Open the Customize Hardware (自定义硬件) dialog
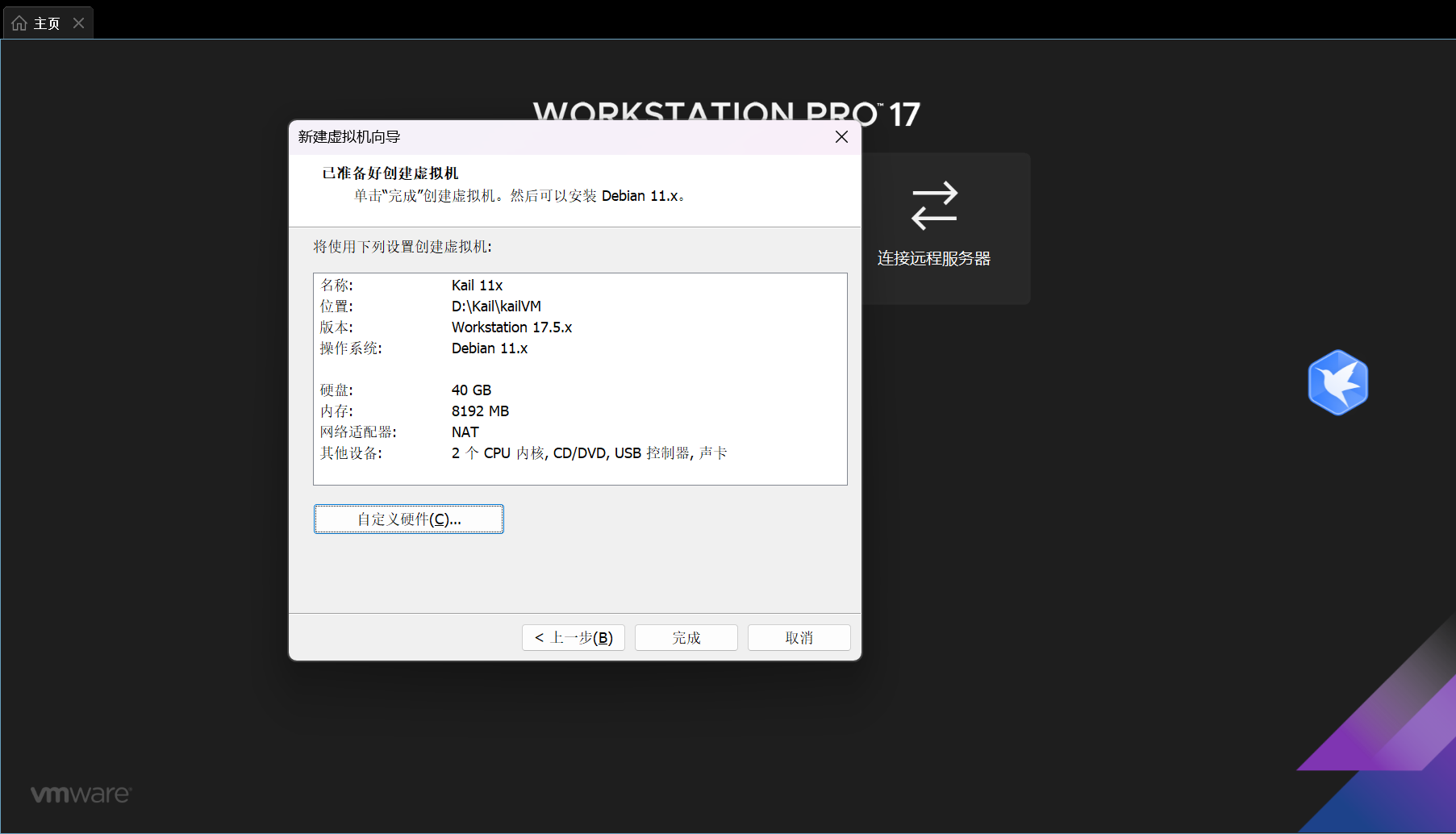Image resolution: width=1456 pixels, height=834 pixels. point(408,519)
